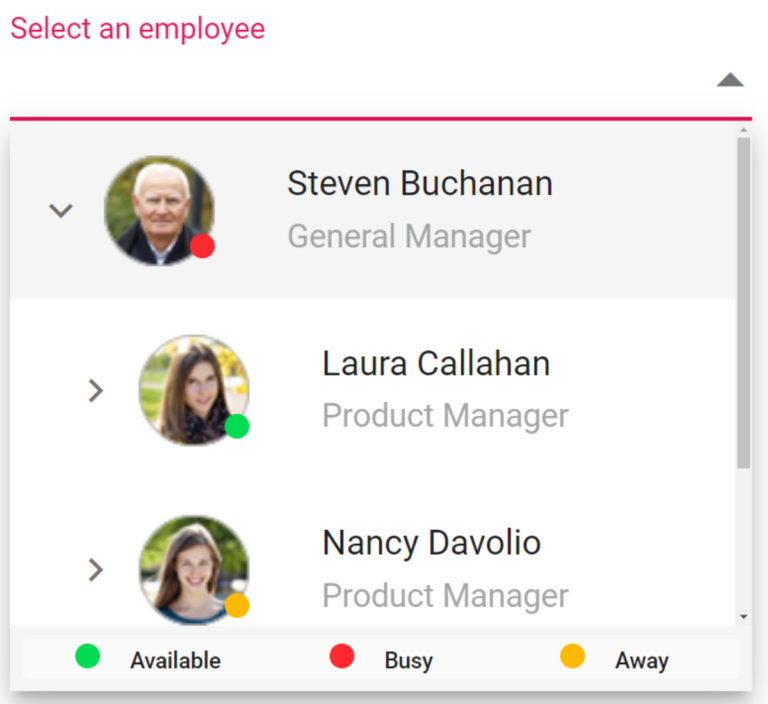
Task: Select the Steven Buchanan name
Action: 420,184
